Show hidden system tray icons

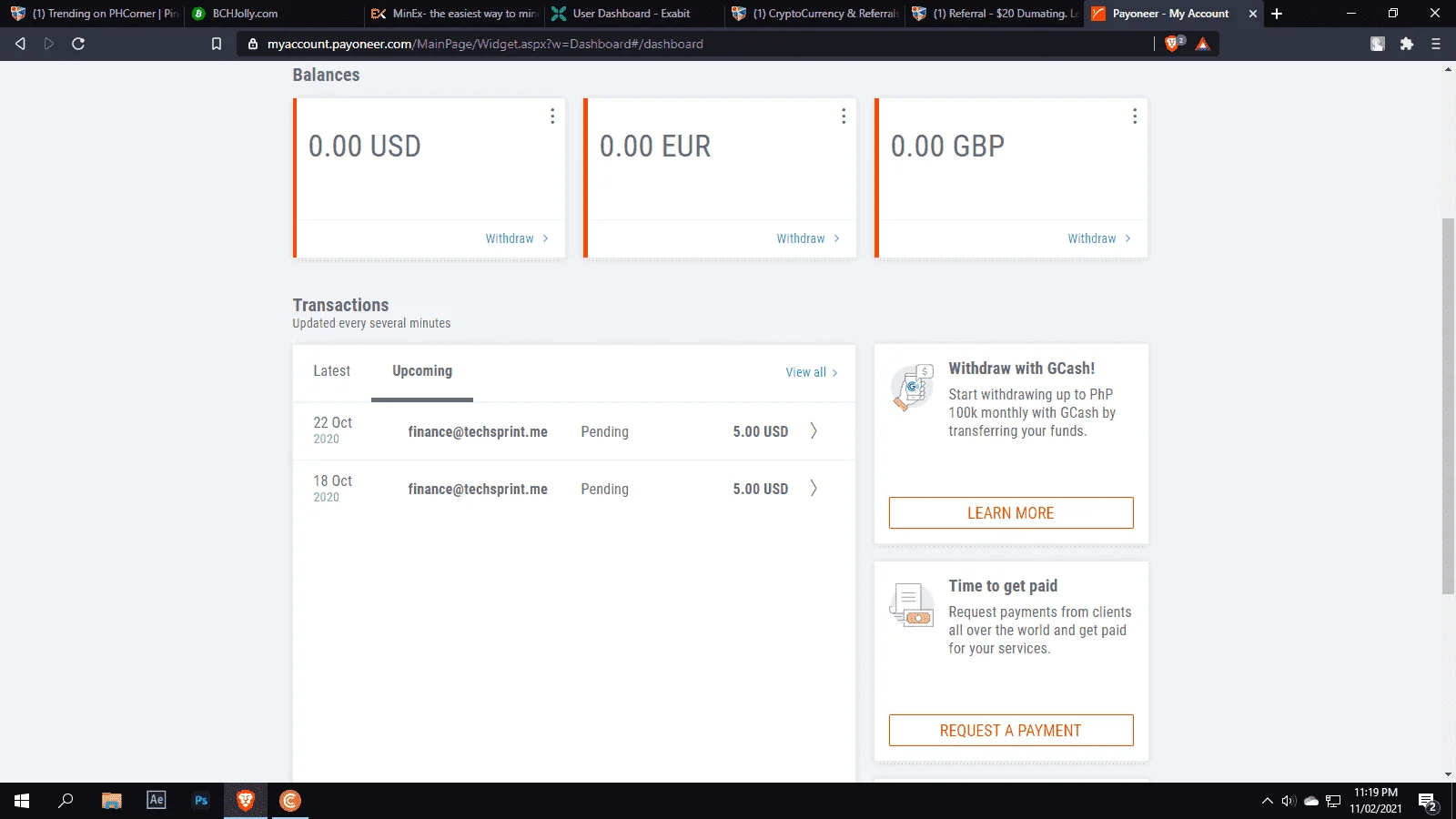click(x=1267, y=801)
